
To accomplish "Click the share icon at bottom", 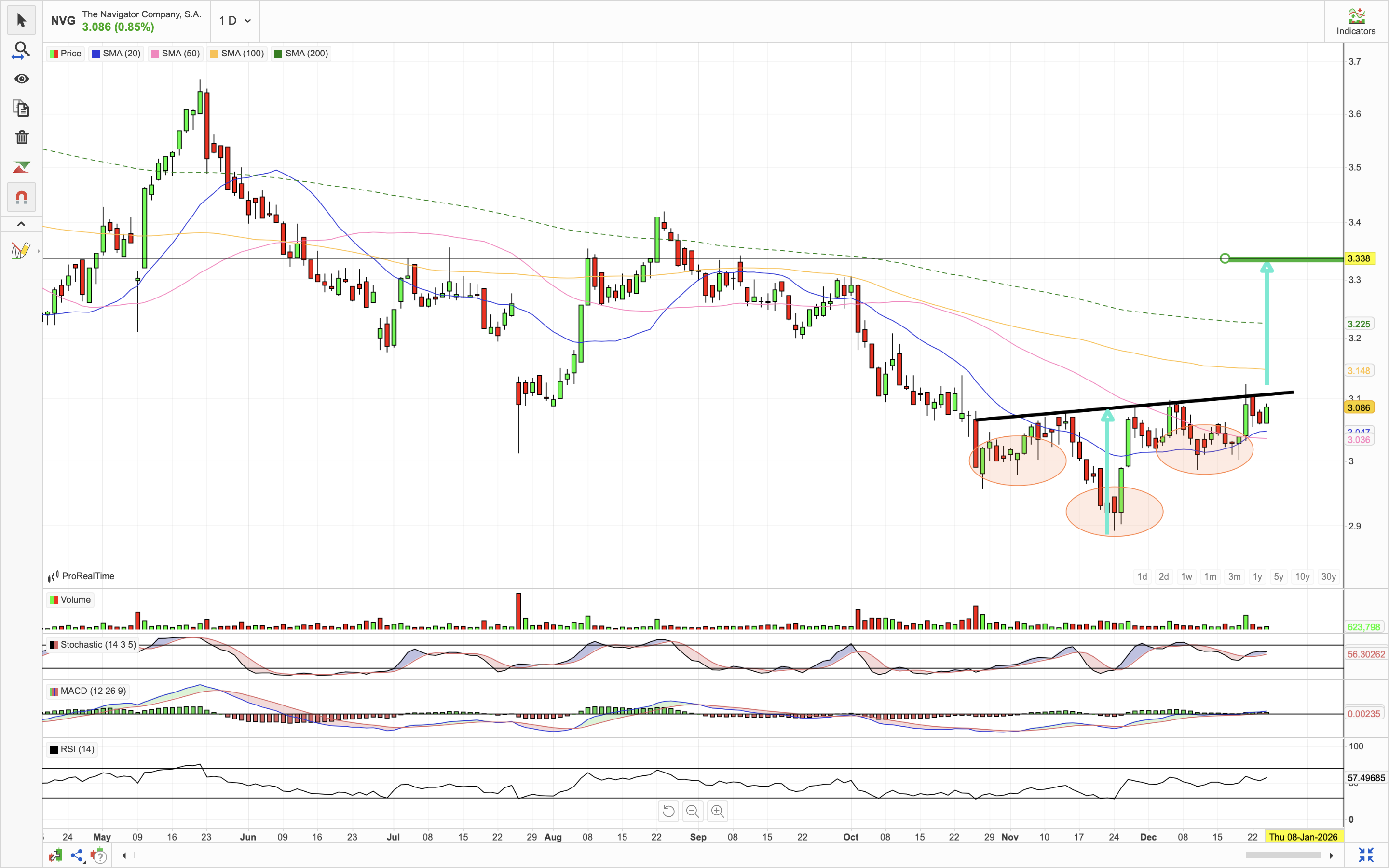I will 77,855.
